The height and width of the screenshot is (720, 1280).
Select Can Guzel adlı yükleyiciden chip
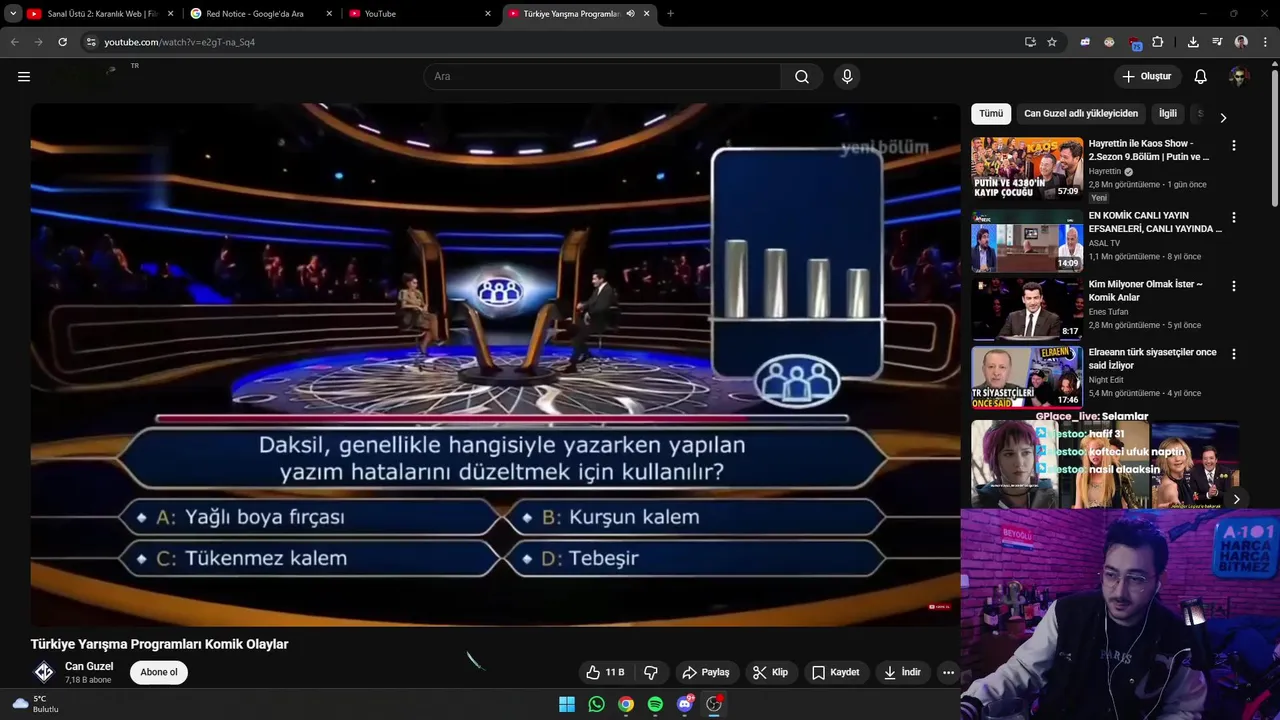pos(1081,113)
